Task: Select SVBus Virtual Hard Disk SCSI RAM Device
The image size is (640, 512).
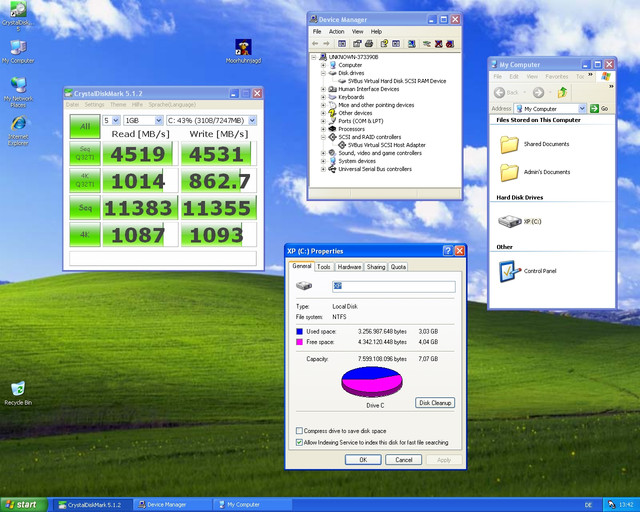Action: coord(397,81)
